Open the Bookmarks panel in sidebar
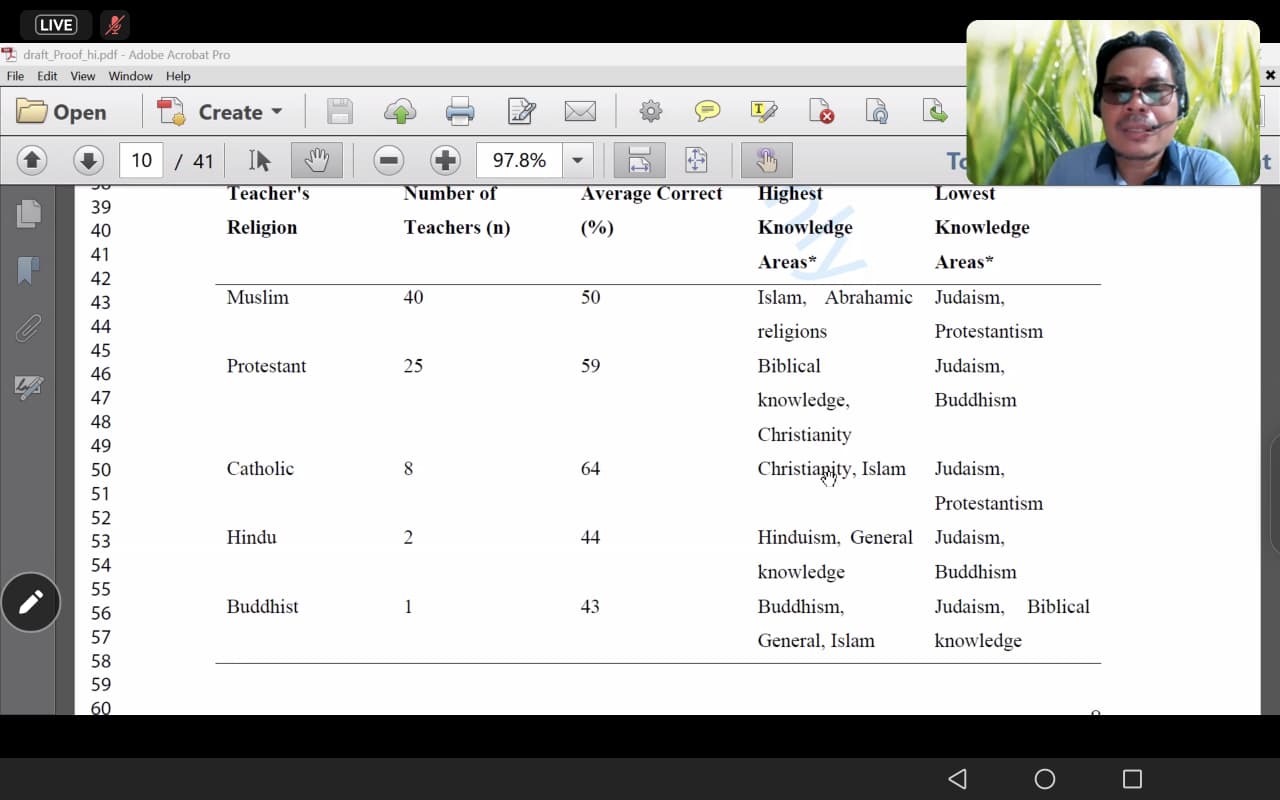The height and width of the screenshot is (800, 1280). coord(29,270)
